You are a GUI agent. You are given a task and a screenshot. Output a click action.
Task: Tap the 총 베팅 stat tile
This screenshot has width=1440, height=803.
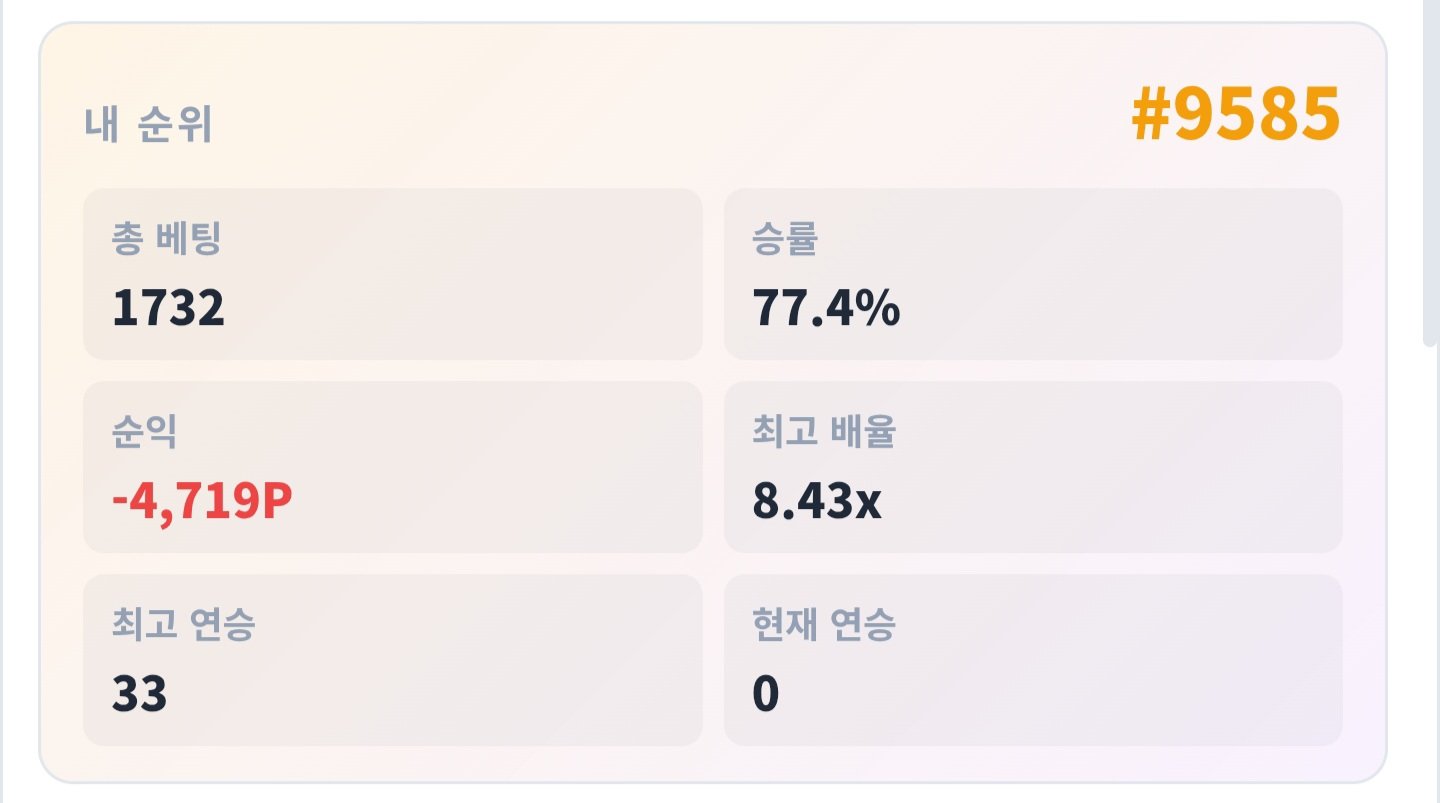393,274
